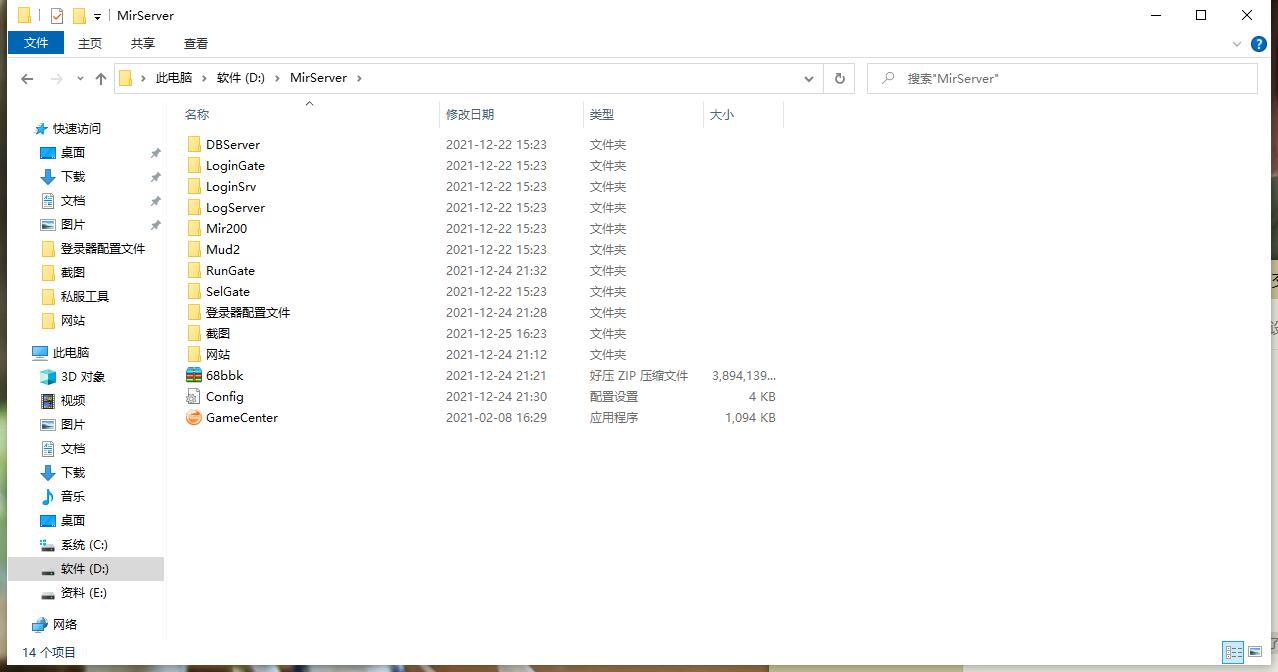Expand the ribbon with the chevron

coord(1238,44)
